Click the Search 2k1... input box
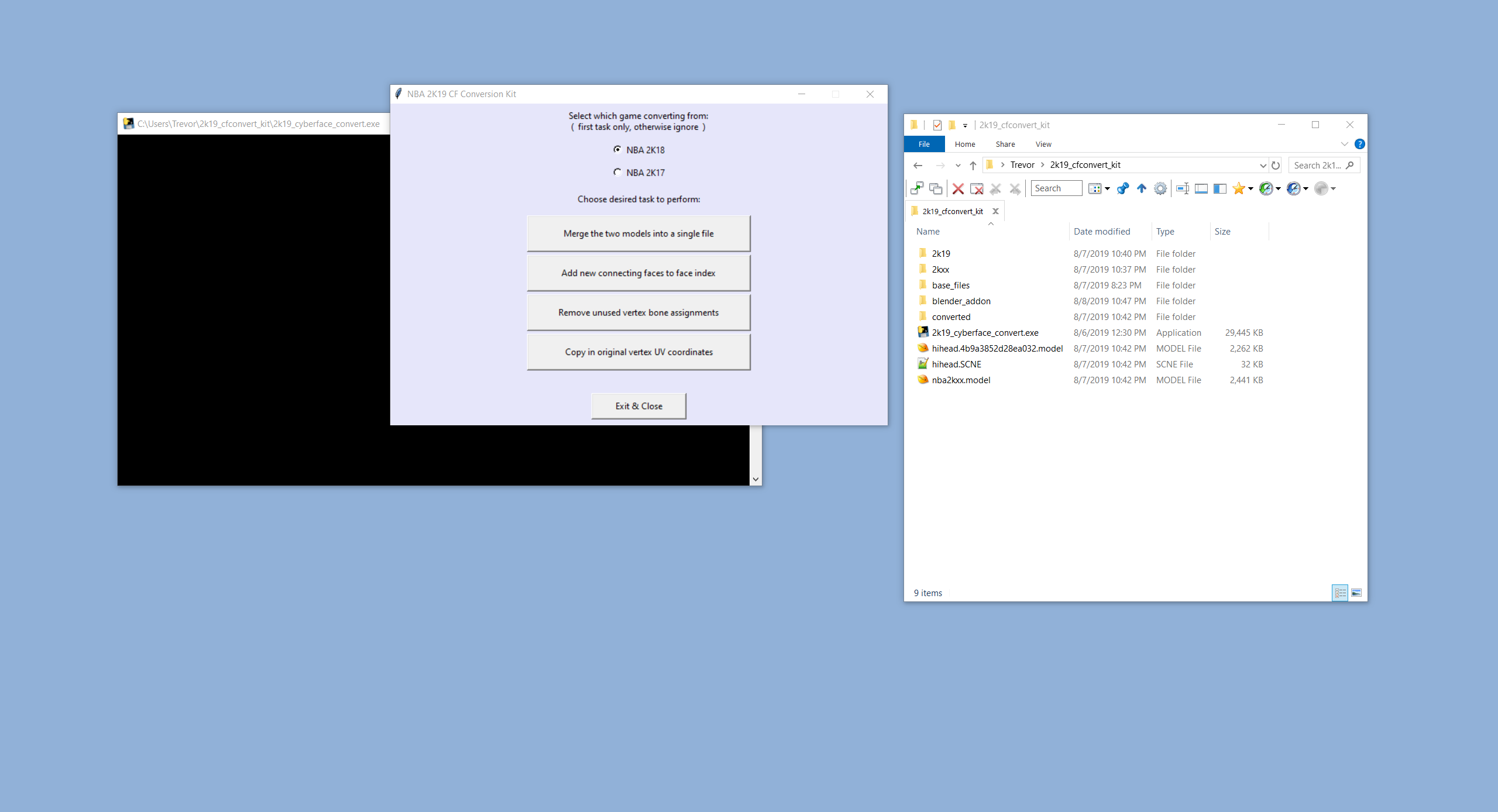Image resolution: width=1498 pixels, height=812 pixels. (1324, 166)
